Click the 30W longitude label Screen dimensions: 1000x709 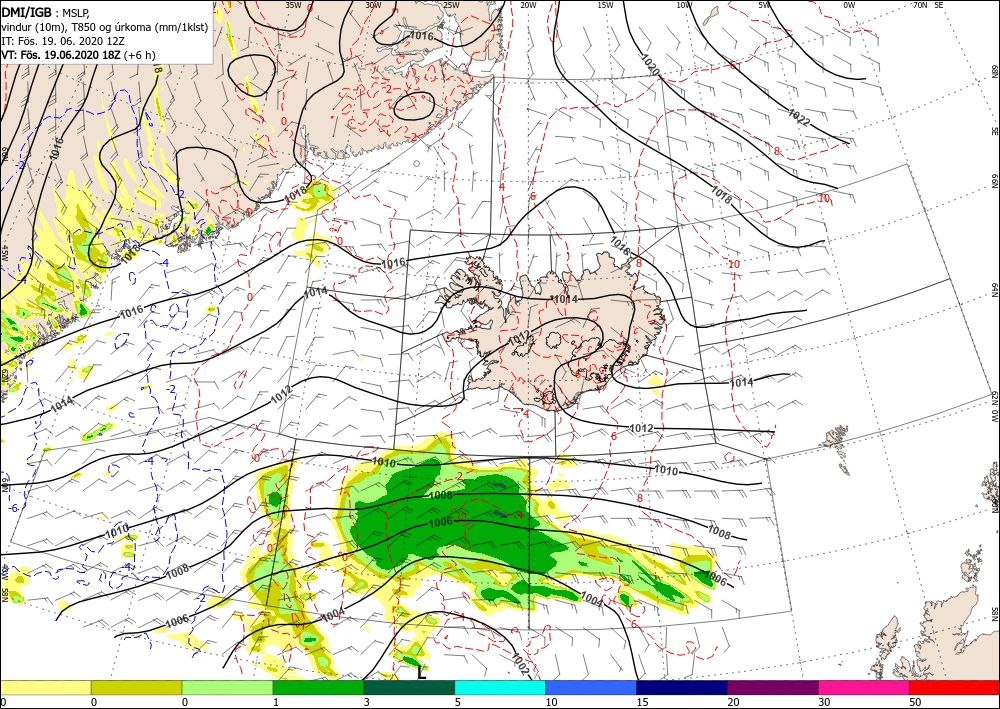point(373,5)
